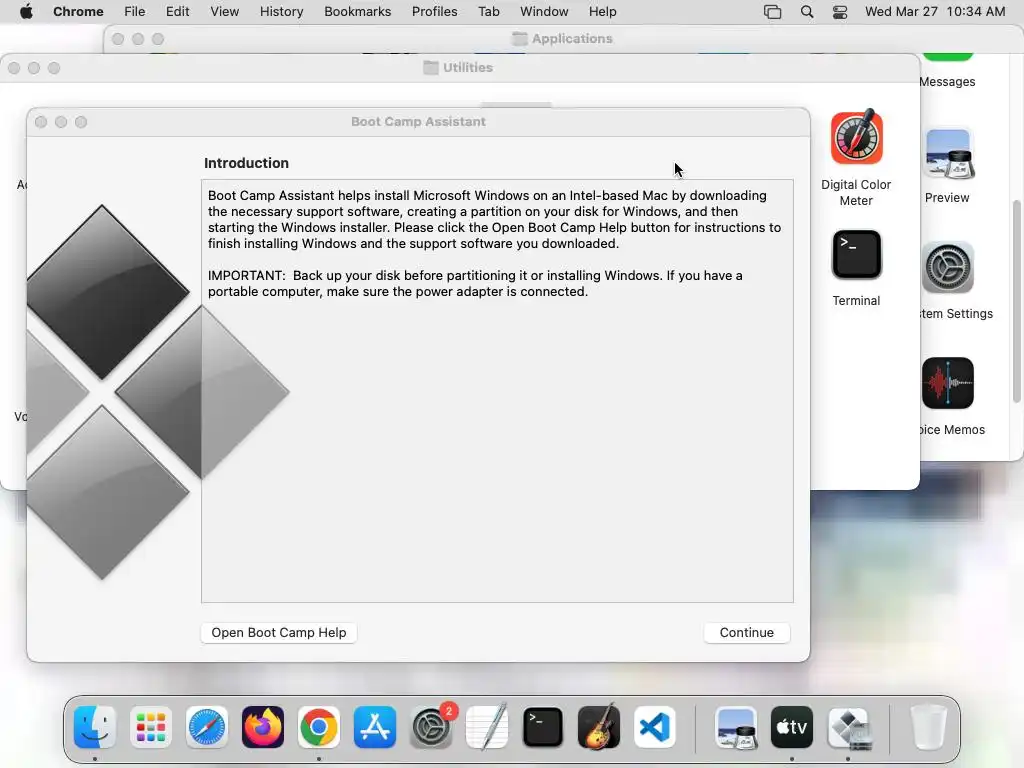Open Terminal from the Dock
1024x768 pixels.
point(543,727)
